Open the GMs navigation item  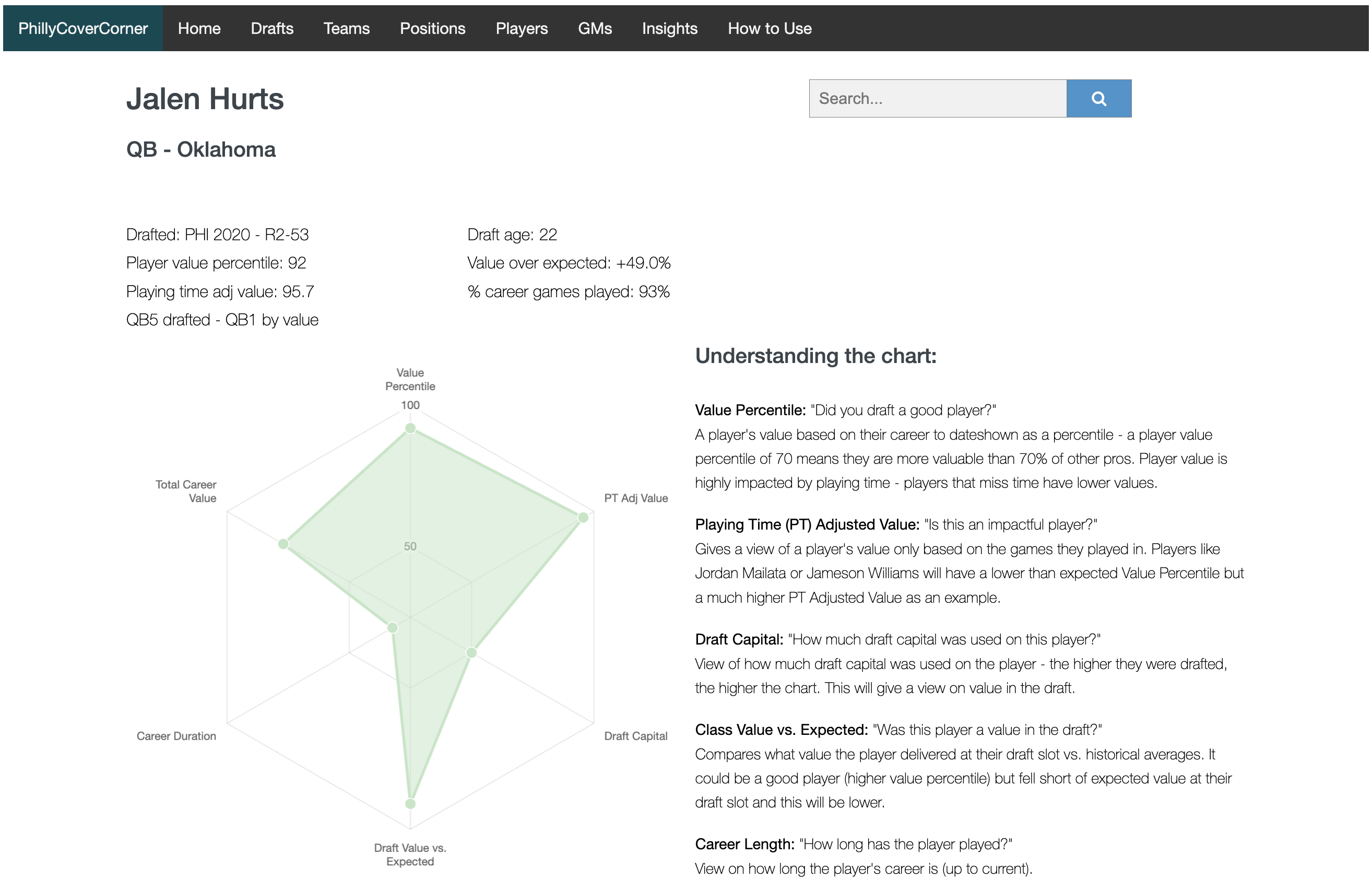coord(594,28)
